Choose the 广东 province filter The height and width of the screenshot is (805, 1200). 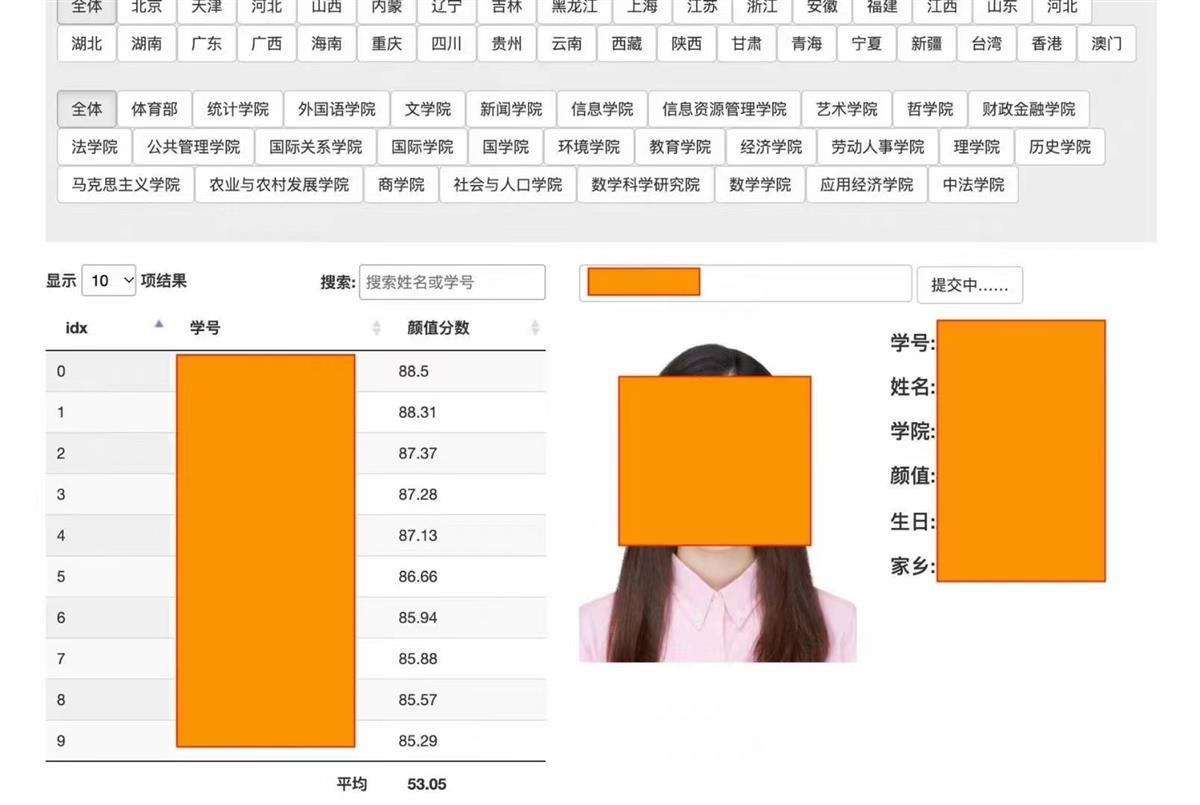[x=206, y=43]
